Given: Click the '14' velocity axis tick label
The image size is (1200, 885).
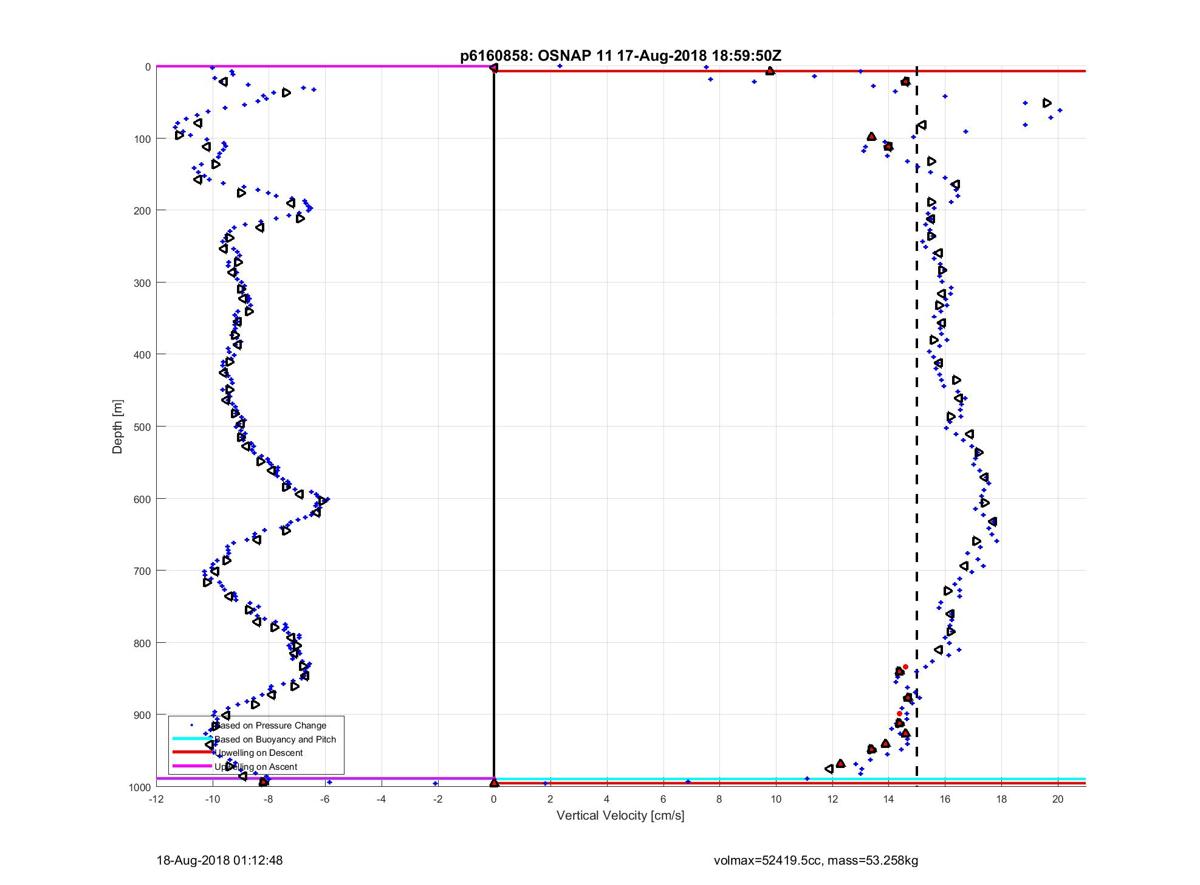Looking at the screenshot, I should point(889,800).
